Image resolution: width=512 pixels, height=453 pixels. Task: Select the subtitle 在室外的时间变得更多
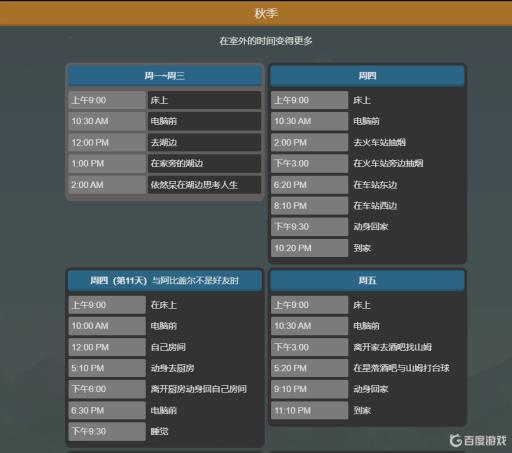[266, 41]
